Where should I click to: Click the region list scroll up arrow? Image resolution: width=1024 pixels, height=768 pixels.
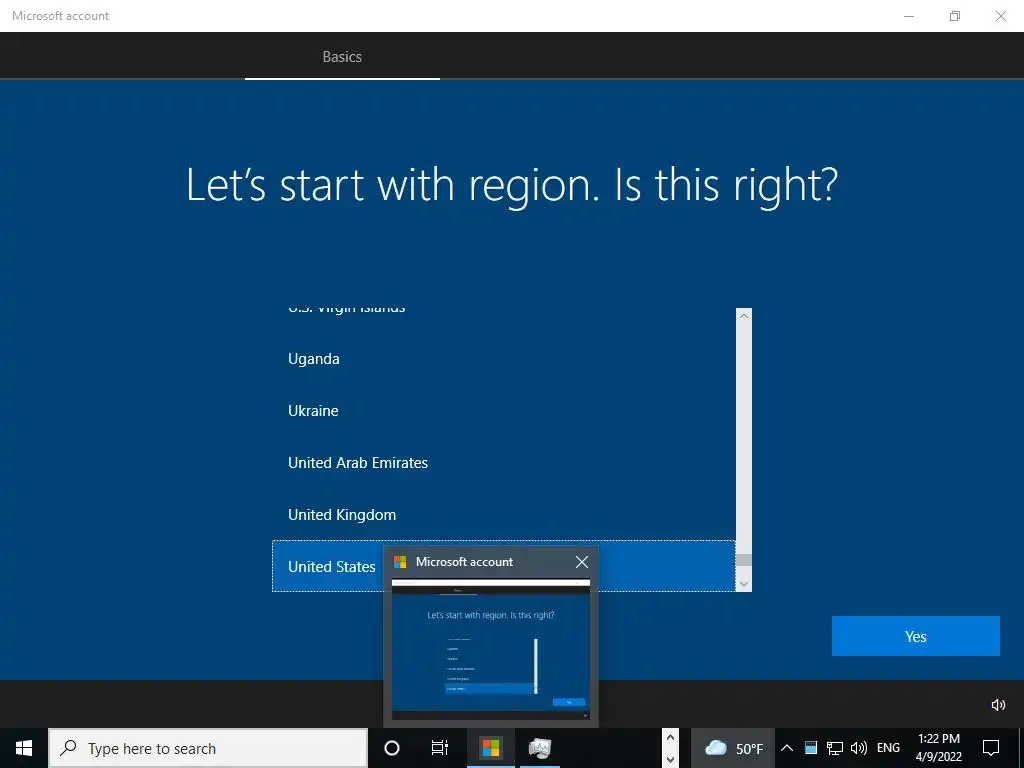click(743, 315)
